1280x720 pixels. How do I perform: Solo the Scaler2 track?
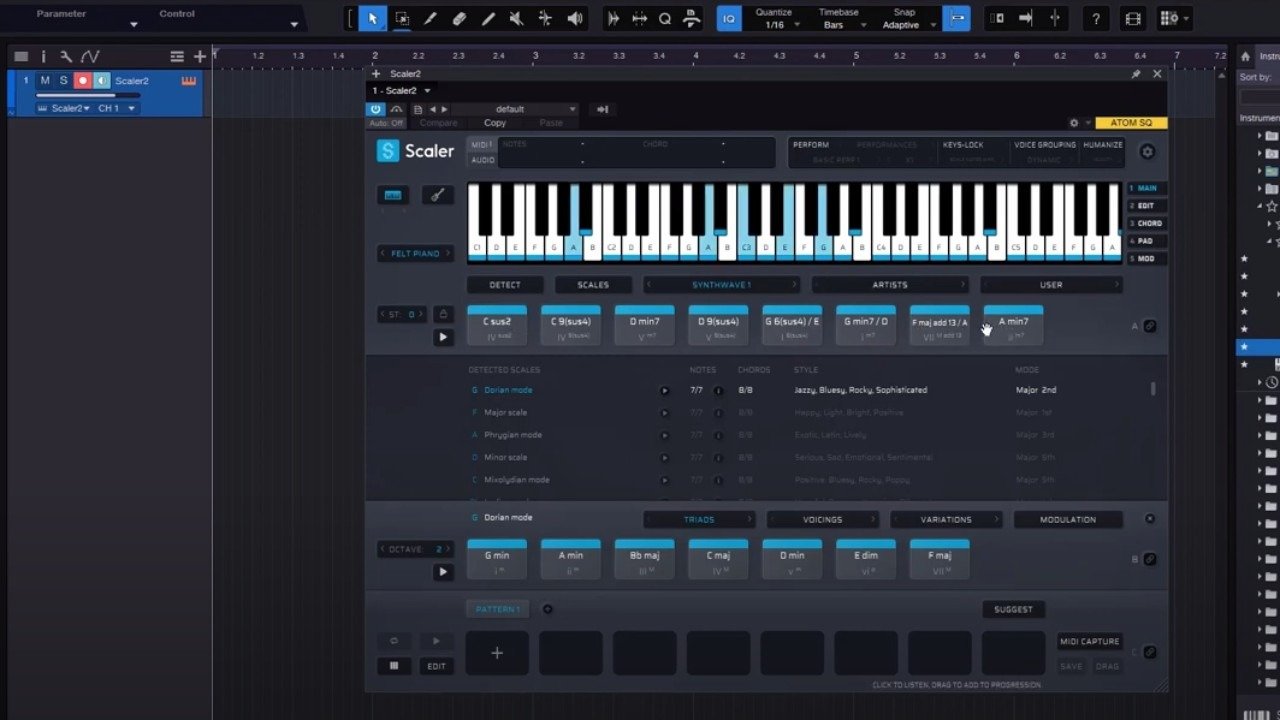point(64,81)
